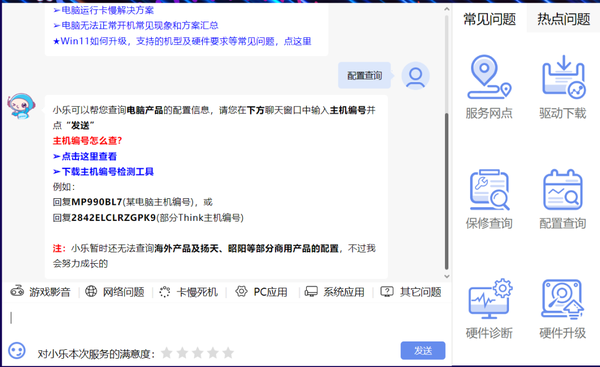Viewport: 600px width, 367px height.
Task: Rate service two stars
Action: click(182, 352)
